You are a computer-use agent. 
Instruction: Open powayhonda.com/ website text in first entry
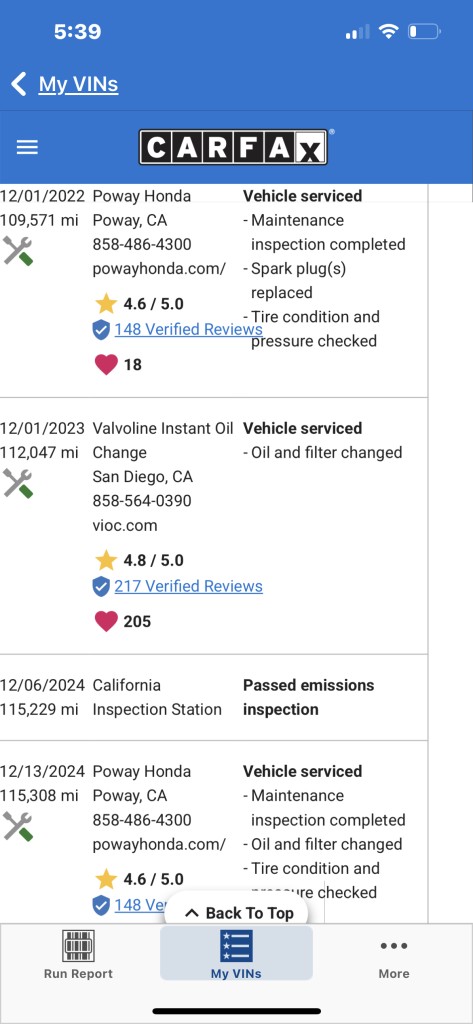coord(159,268)
